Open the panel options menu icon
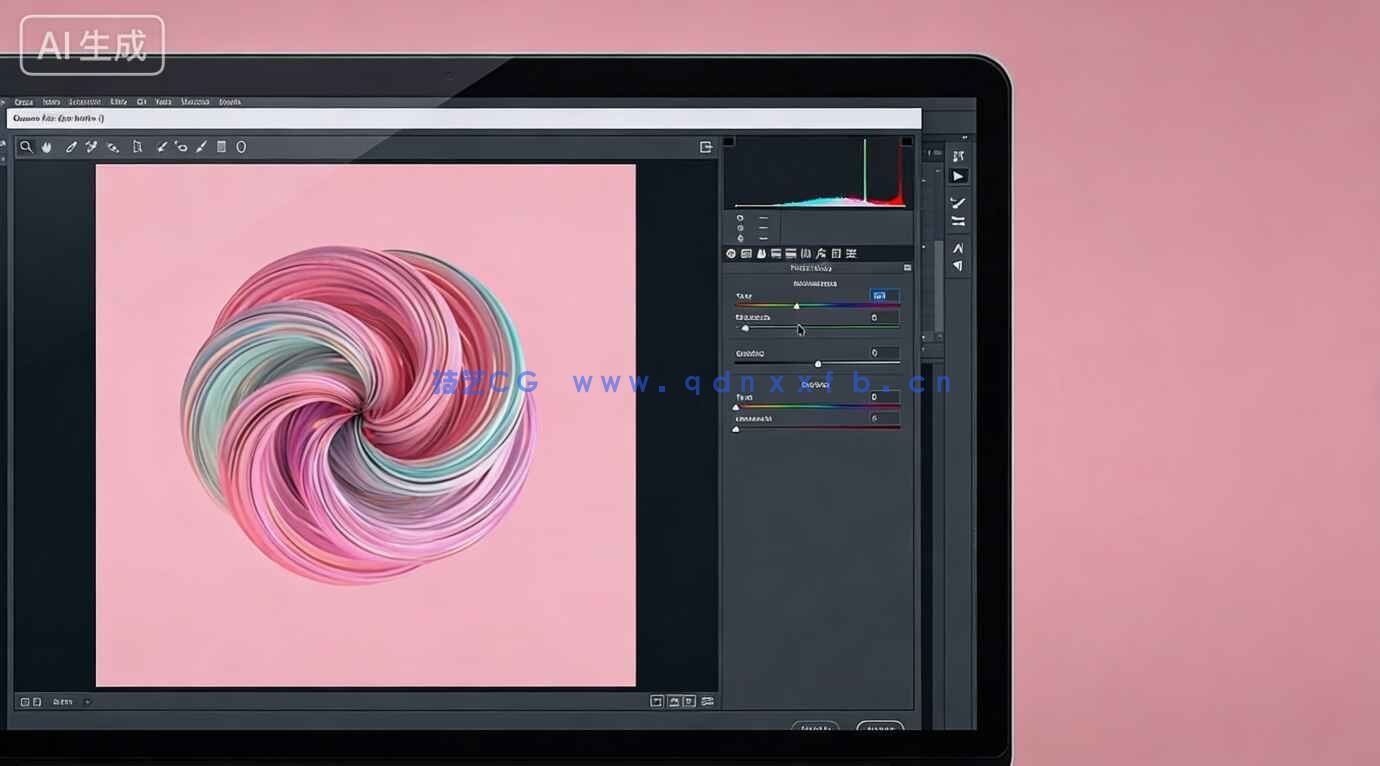Image resolution: width=1380 pixels, height=766 pixels. tap(907, 268)
